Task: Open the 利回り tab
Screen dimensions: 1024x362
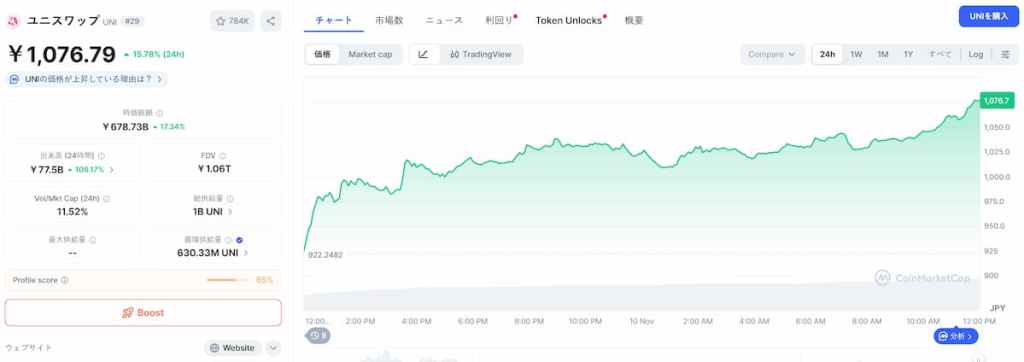Action: click(500, 20)
